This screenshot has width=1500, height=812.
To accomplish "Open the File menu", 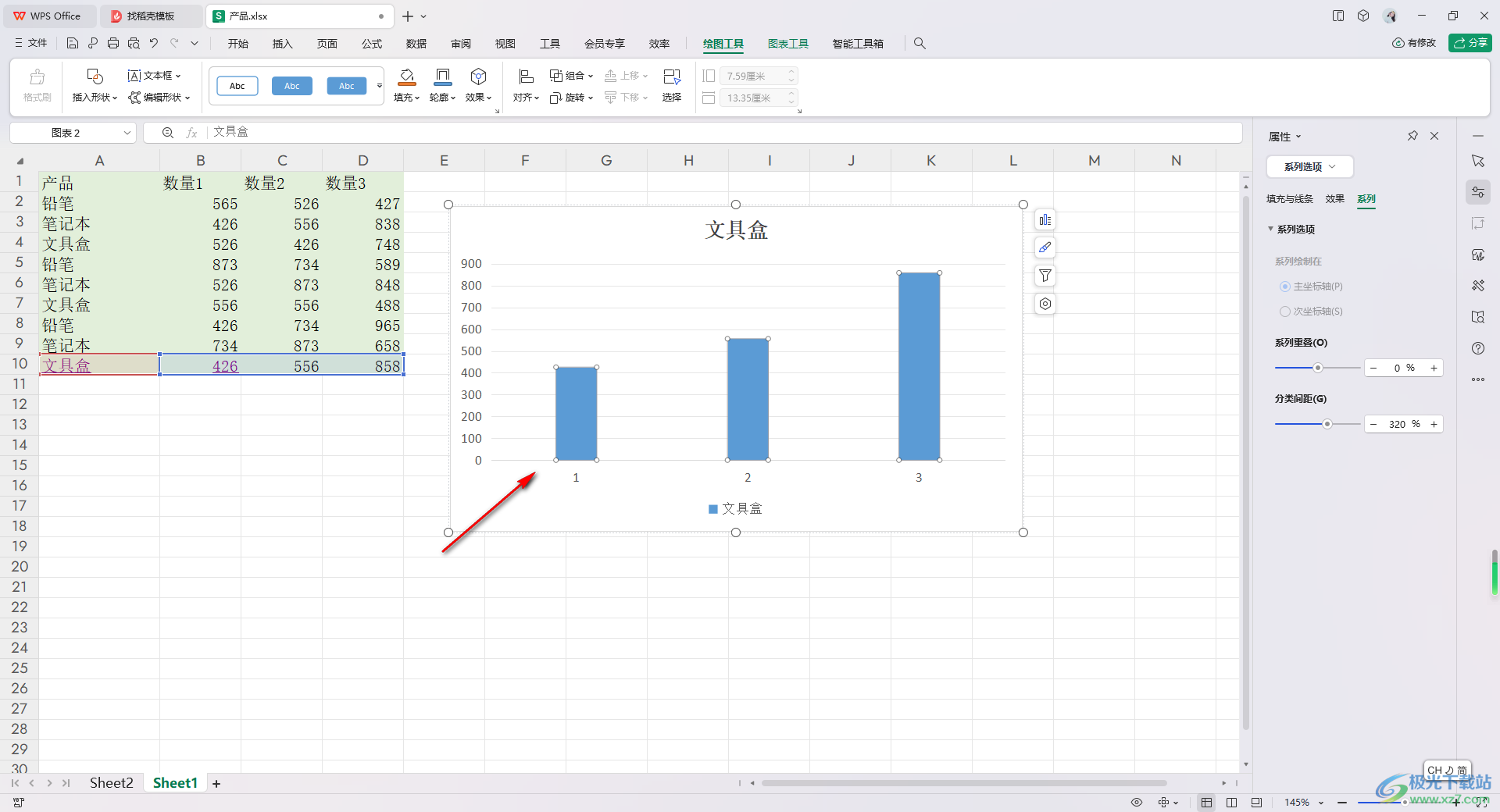I will [x=31, y=44].
